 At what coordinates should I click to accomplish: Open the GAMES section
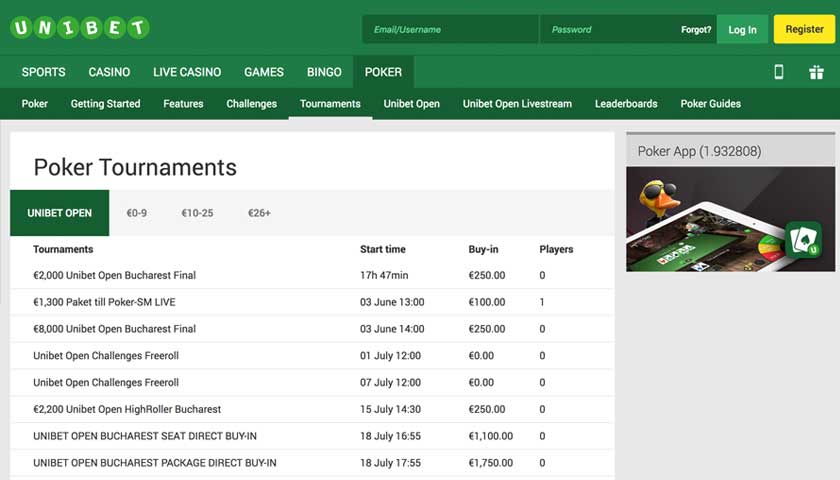(264, 72)
